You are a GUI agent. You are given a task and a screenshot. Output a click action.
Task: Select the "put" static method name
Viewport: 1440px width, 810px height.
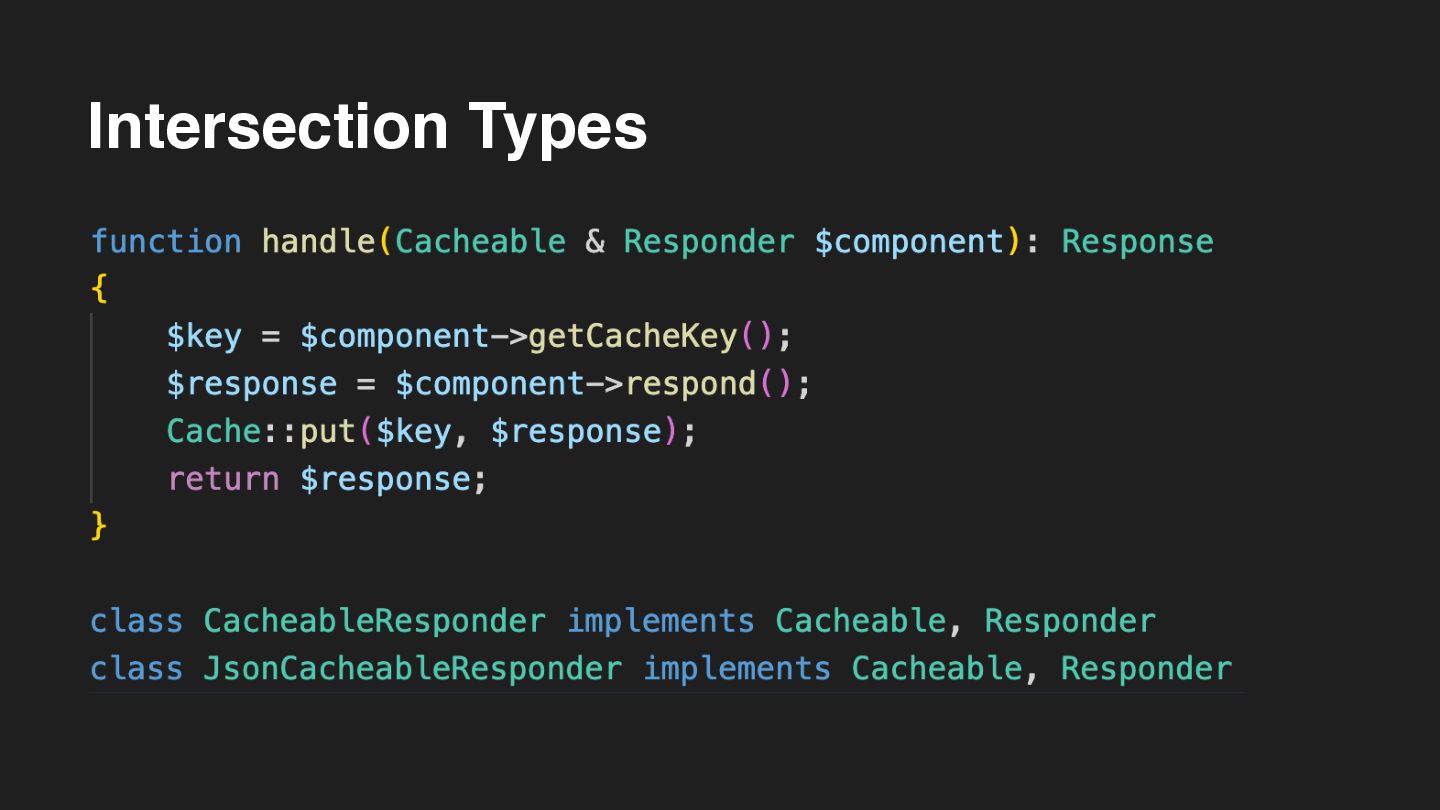coord(328,431)
